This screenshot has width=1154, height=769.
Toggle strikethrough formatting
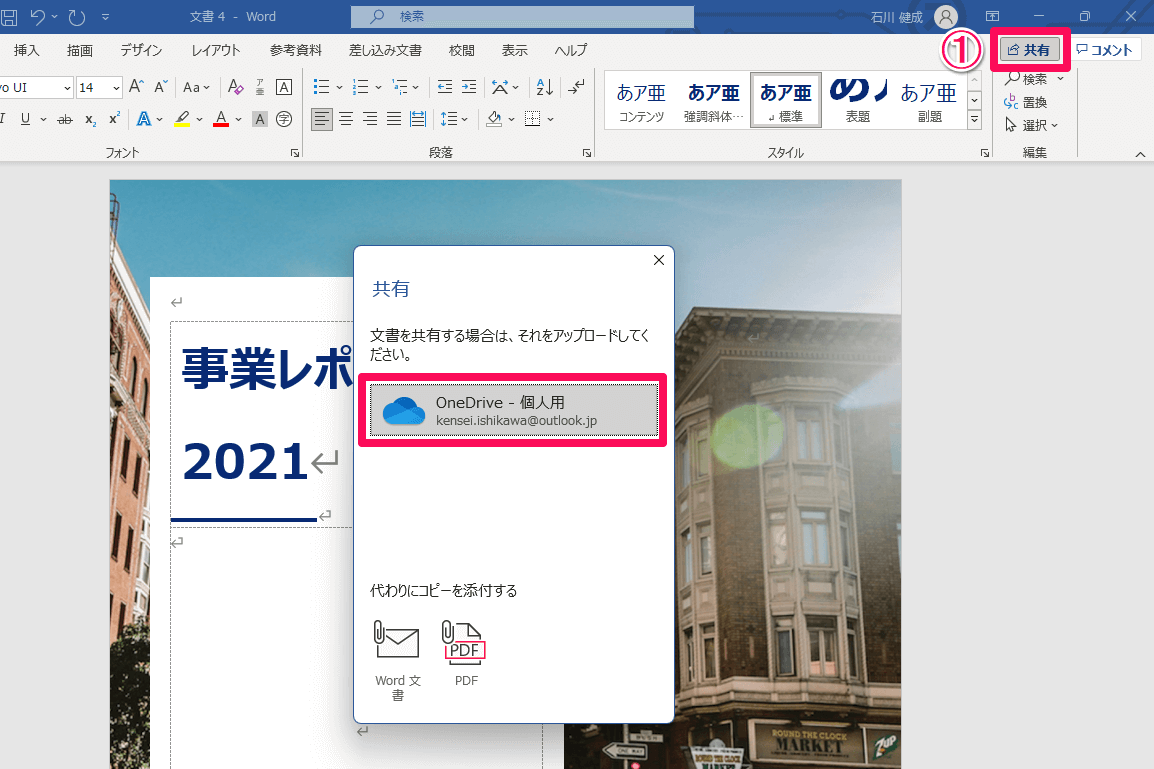click(63, 119)
